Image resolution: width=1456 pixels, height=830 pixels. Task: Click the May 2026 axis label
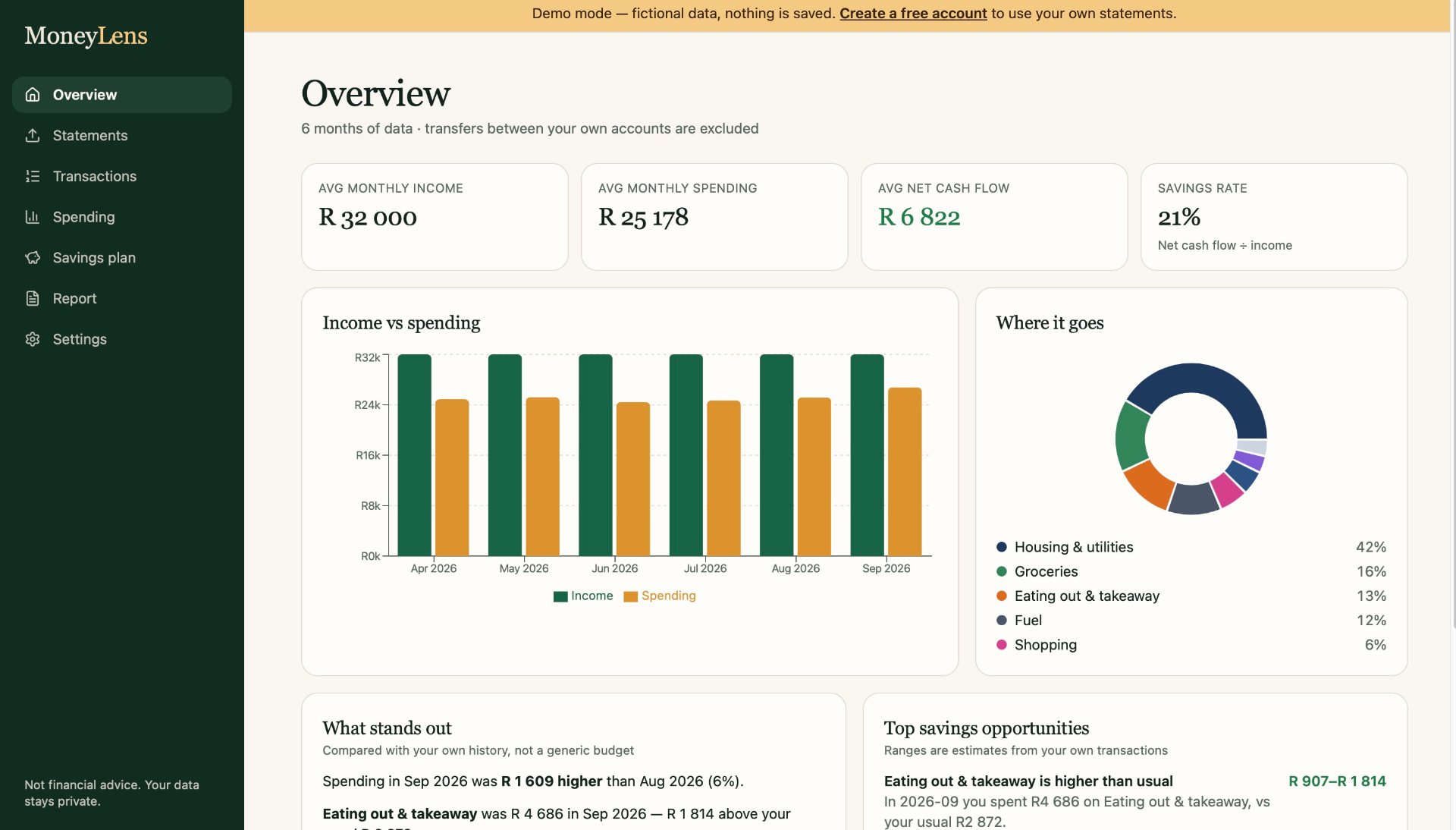524,568
